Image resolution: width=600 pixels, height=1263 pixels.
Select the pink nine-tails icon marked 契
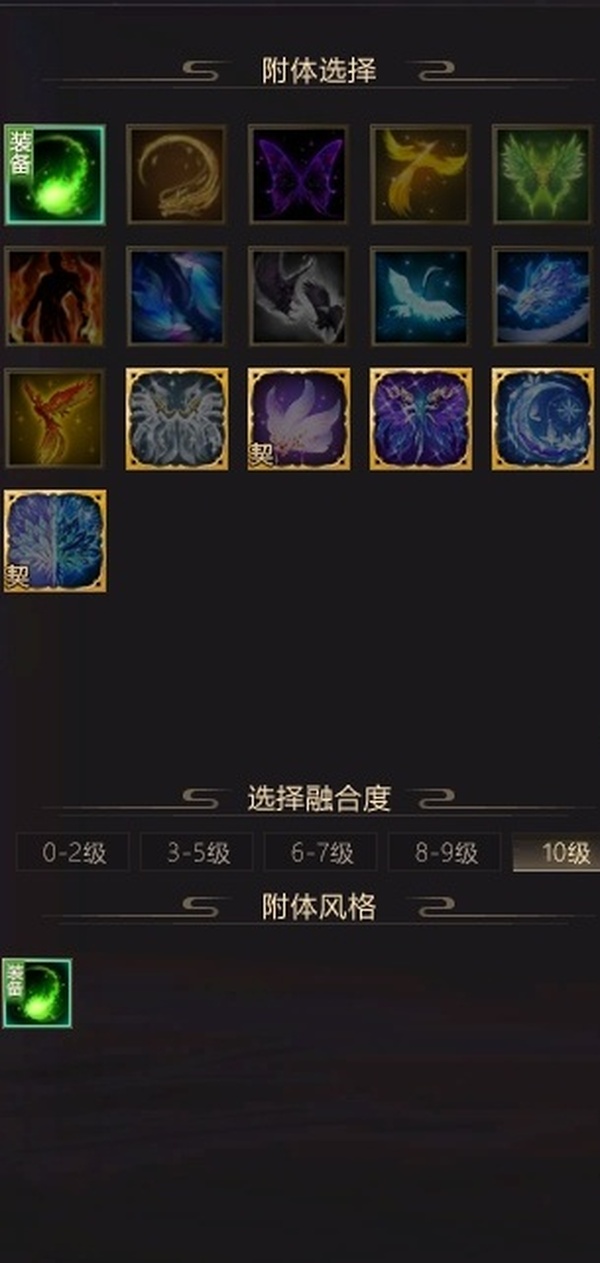click(298, 418)
